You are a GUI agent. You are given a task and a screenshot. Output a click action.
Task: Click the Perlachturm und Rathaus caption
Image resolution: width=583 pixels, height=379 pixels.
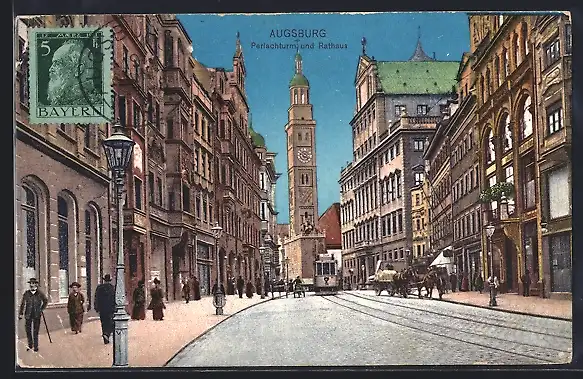point(299,46)
